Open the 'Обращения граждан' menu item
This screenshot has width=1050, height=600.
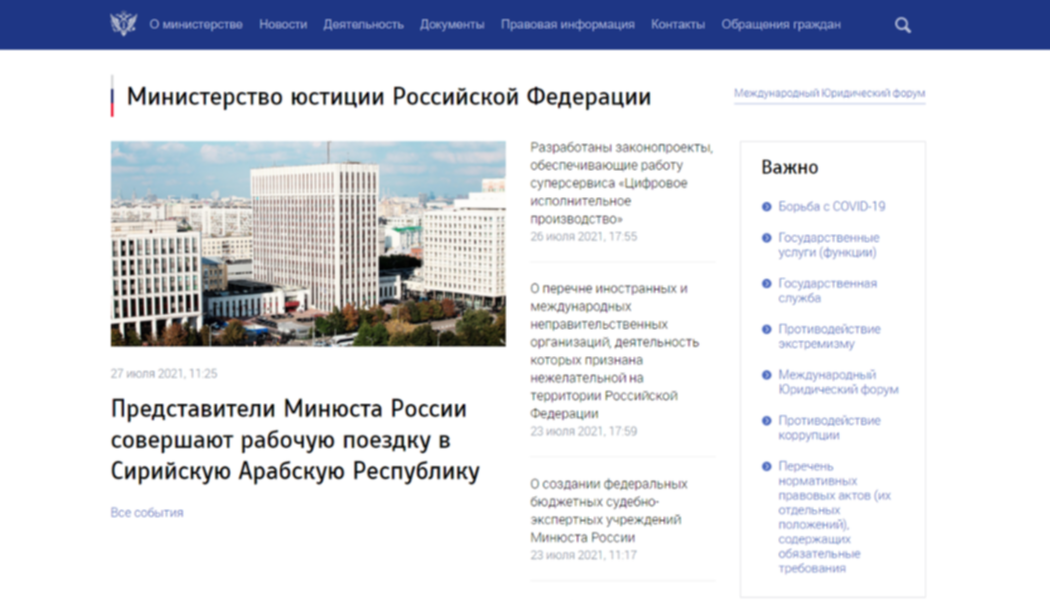point(781,25)
